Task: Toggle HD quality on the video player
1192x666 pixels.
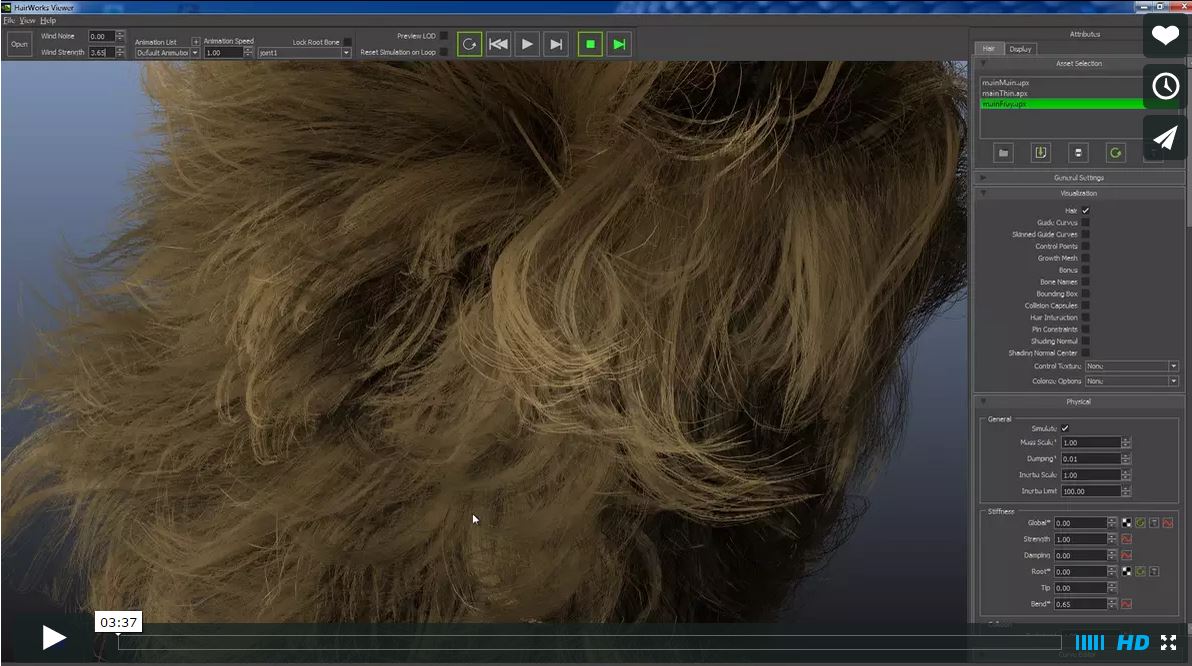Action: click(1133, 643)
